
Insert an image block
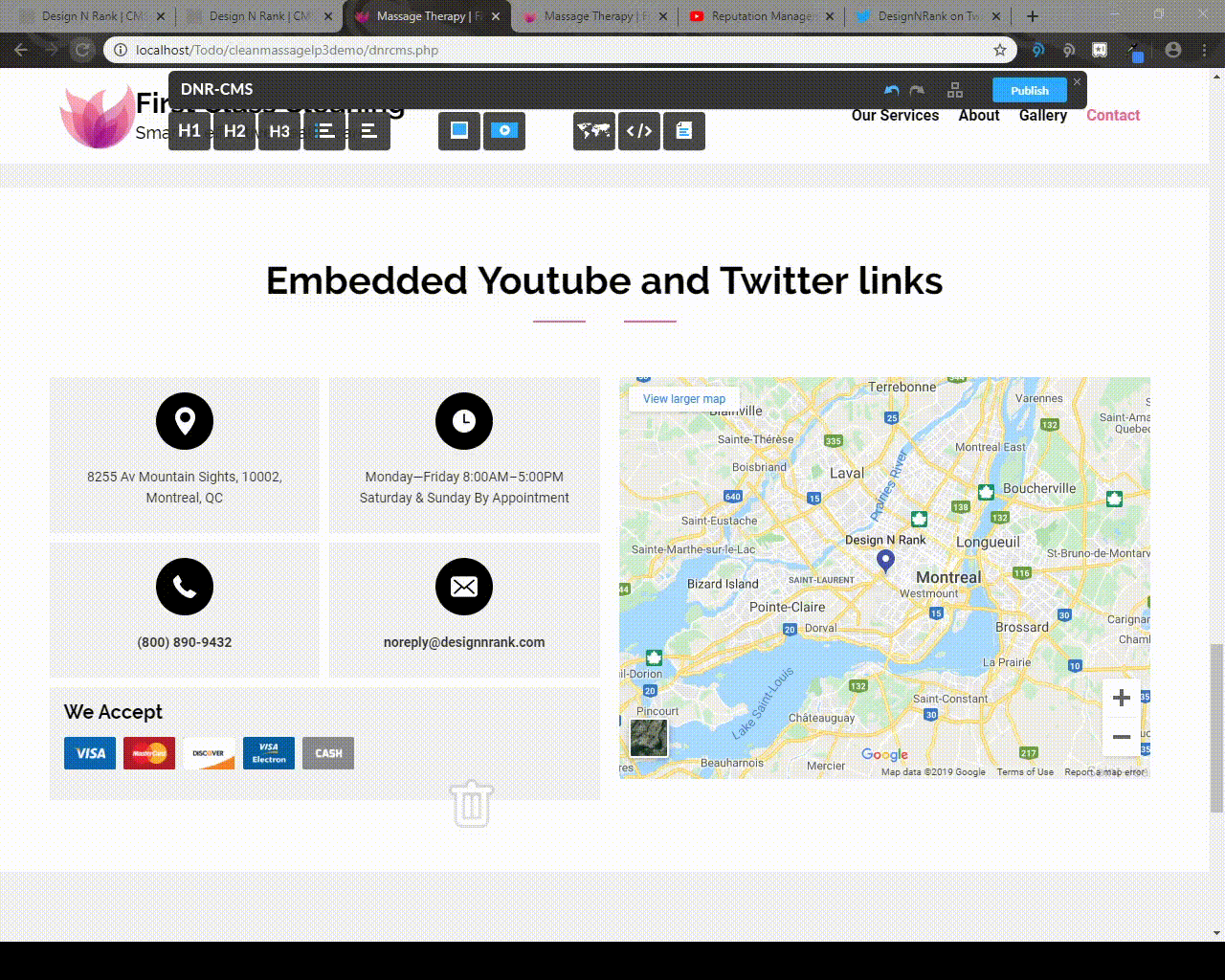(459, 131)
